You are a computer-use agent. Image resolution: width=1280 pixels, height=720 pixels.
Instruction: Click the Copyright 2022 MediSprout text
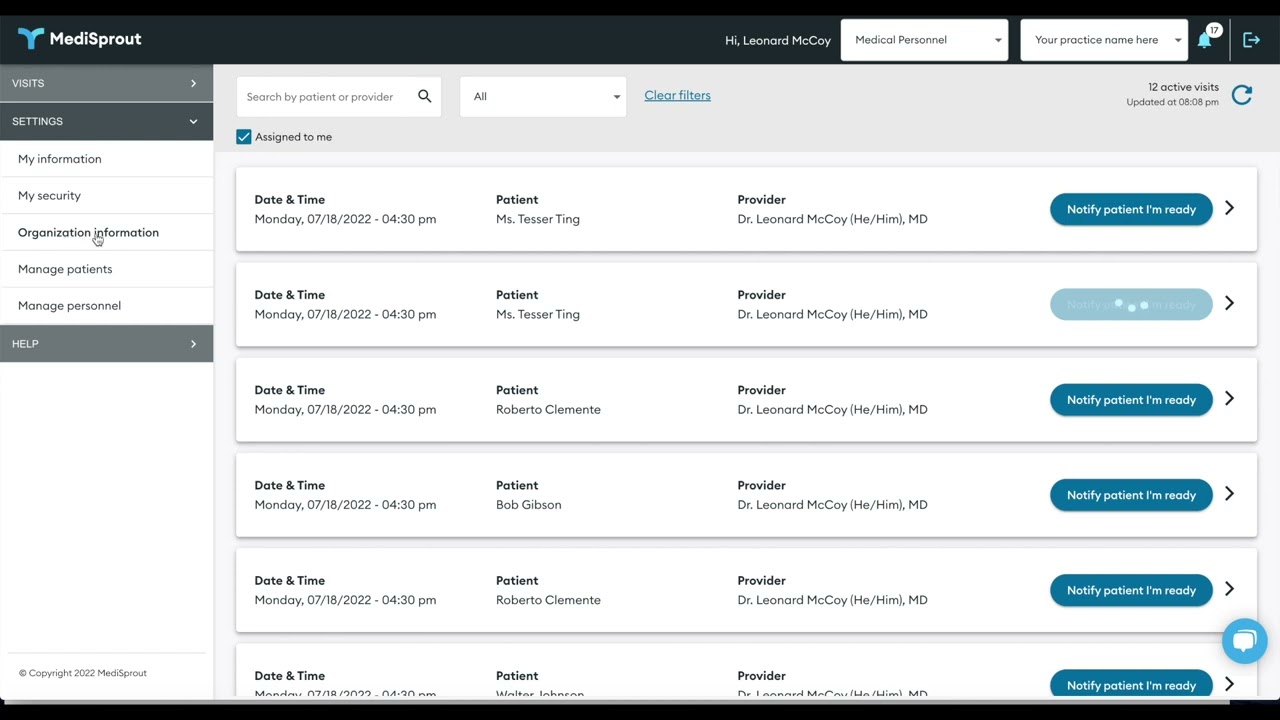click(83, 673)
